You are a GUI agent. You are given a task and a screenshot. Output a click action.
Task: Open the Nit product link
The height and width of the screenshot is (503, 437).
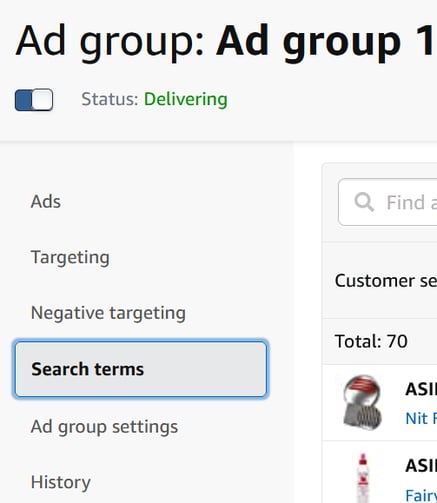pos(421,418)
